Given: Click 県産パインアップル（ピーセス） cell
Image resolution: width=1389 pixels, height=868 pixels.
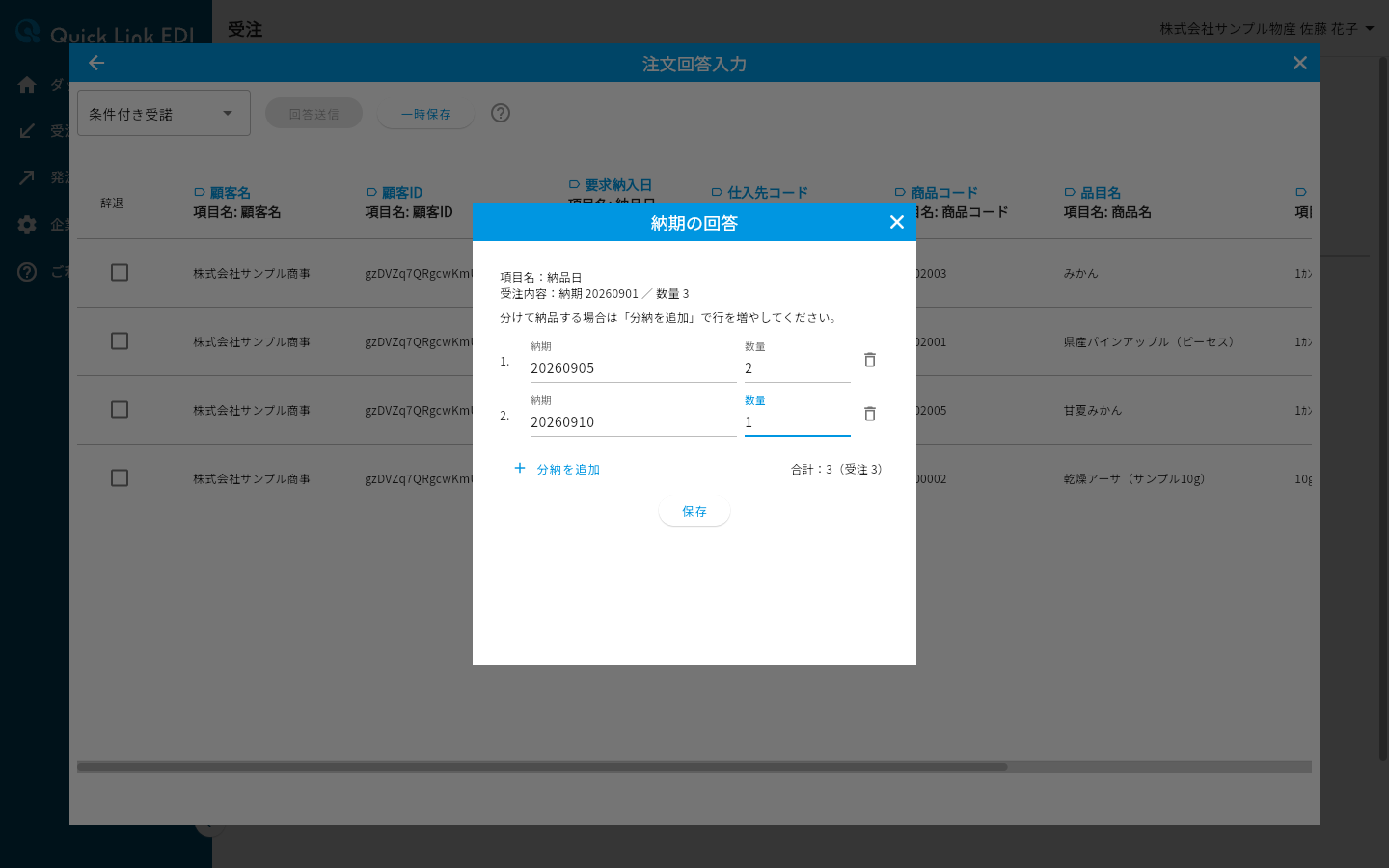Looking at the screenshot, I should coord(1152,342).
